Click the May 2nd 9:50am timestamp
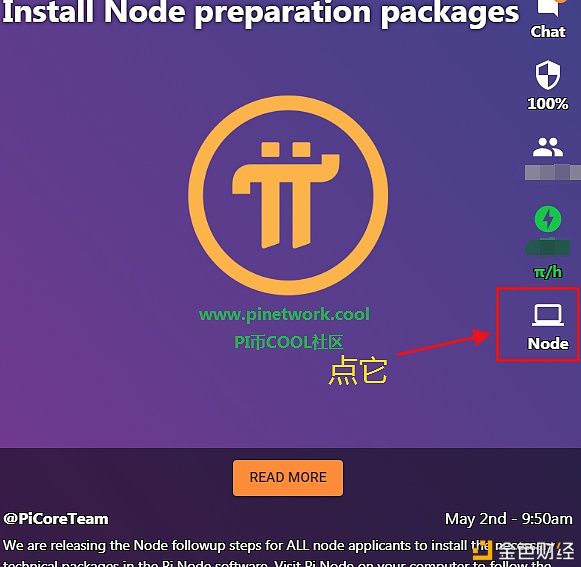Screen dimensions: 581x567 [x=509, y=519]
